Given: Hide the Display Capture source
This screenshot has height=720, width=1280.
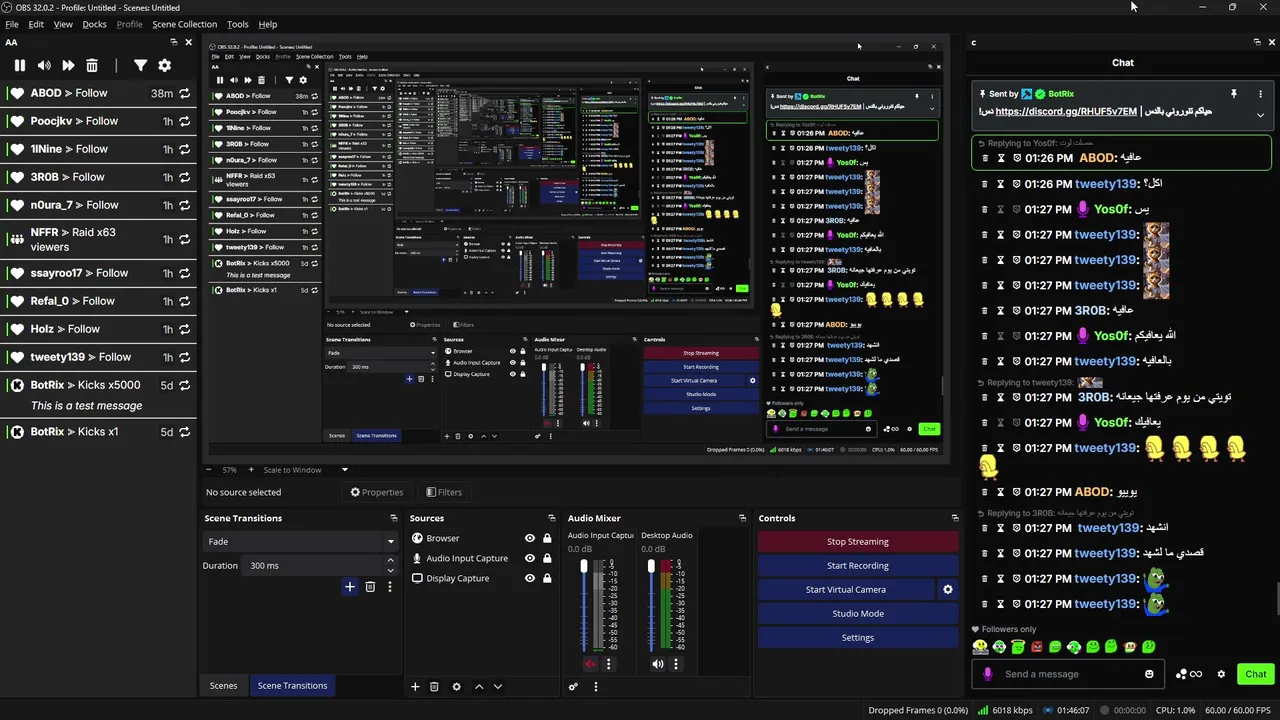Looking at the screenshot, I should point(530,578).
